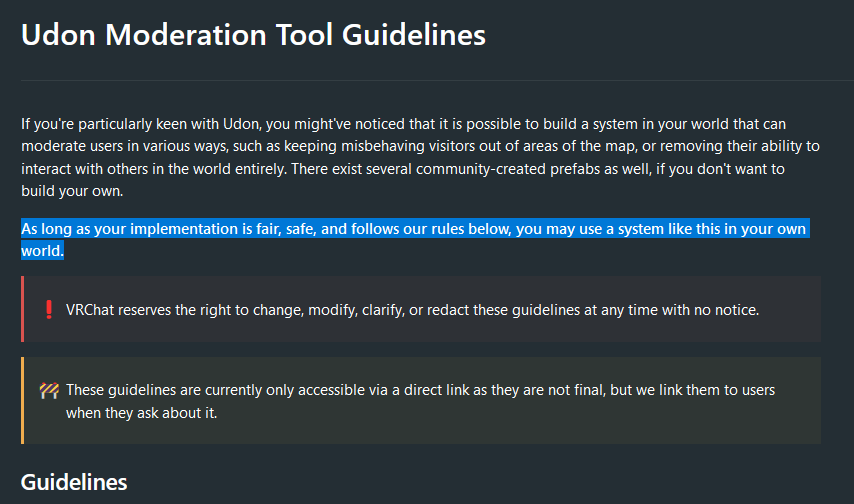Click the paragraph starting "If you're particularly keen with Udon"
The width and height of the screenshot is (854, 504).
(420, 157)
